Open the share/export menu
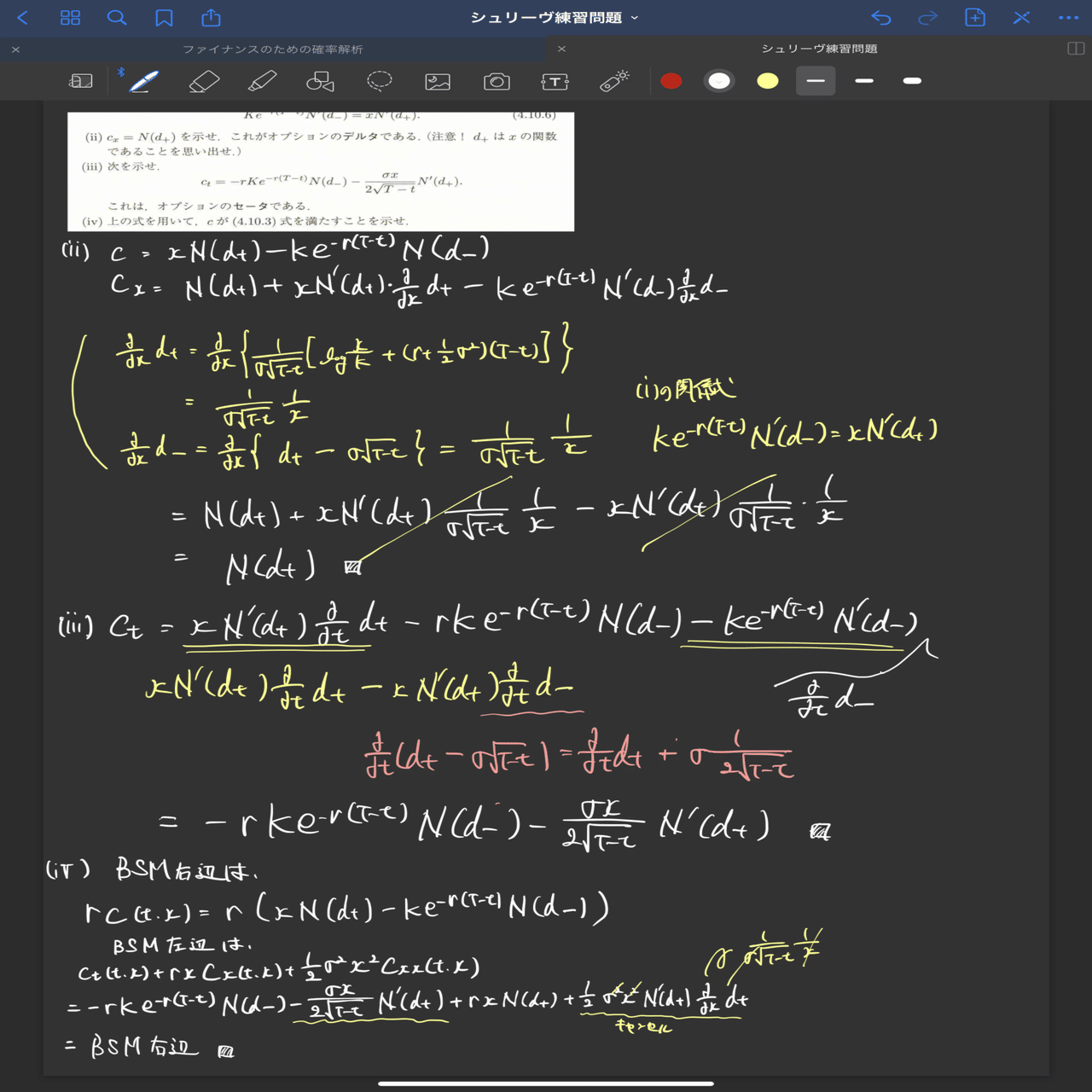The height and width of the screenshot is (1092, 1092). 211,17
